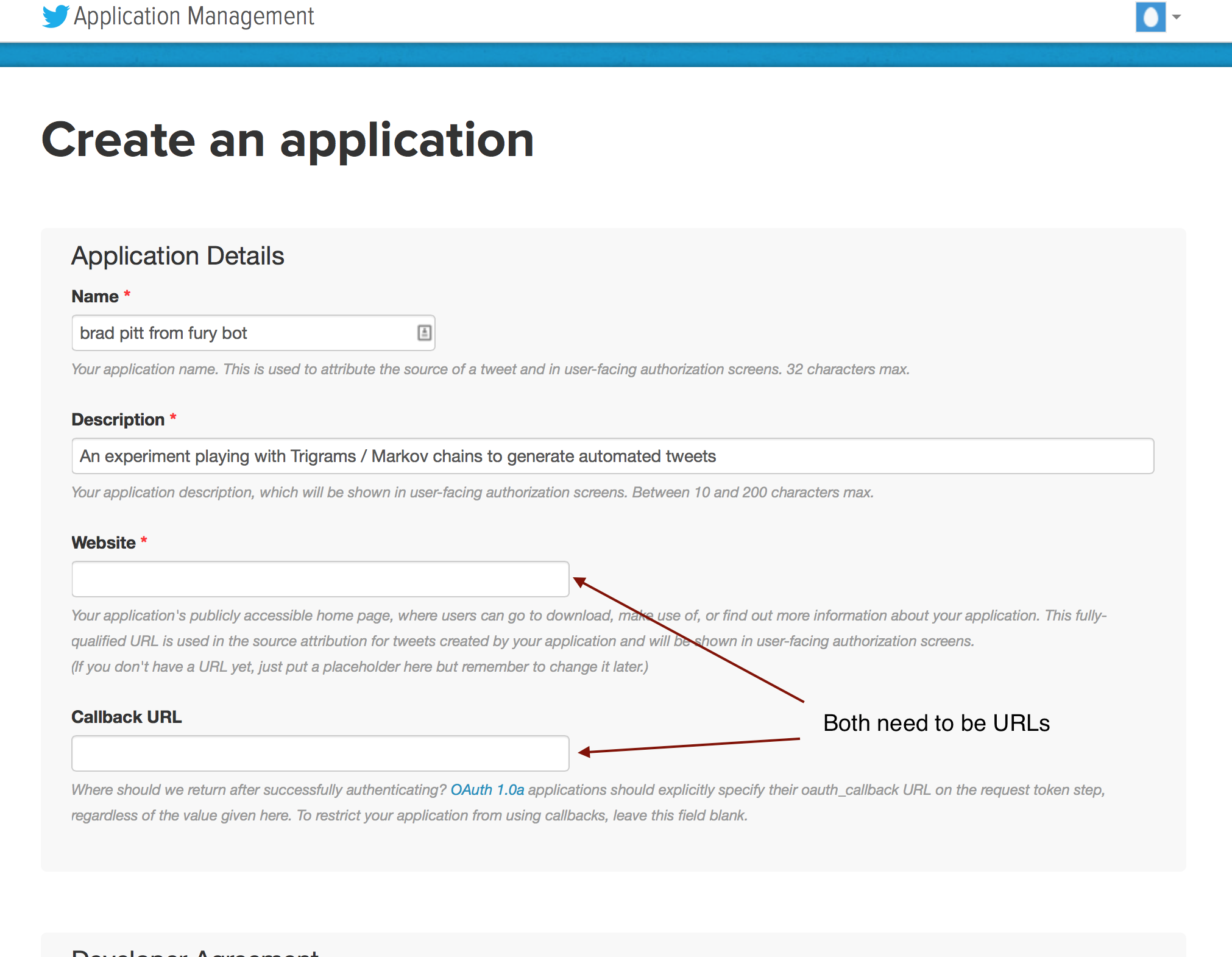The width and height of the screenshot is (1232, 957).
Task: Click the Description field label
Action: point(118,419)
